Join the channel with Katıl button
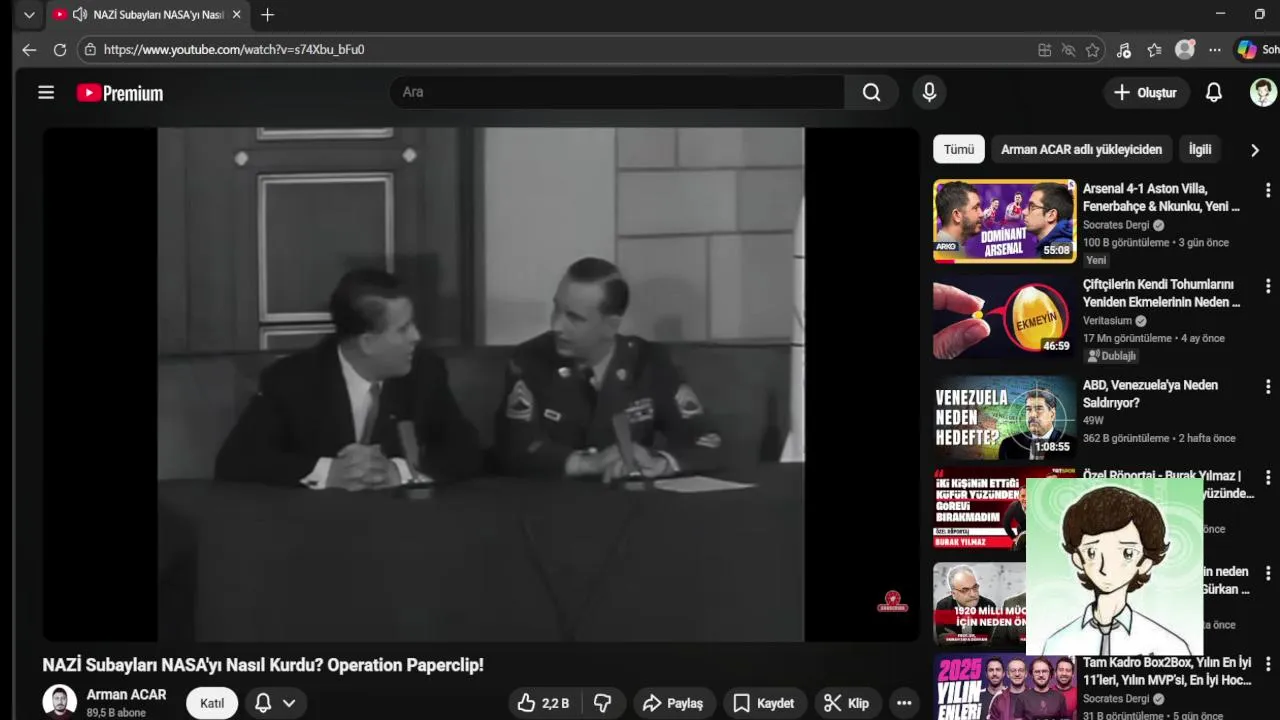Screen dimensions: 1280x720 click(212, 703)
